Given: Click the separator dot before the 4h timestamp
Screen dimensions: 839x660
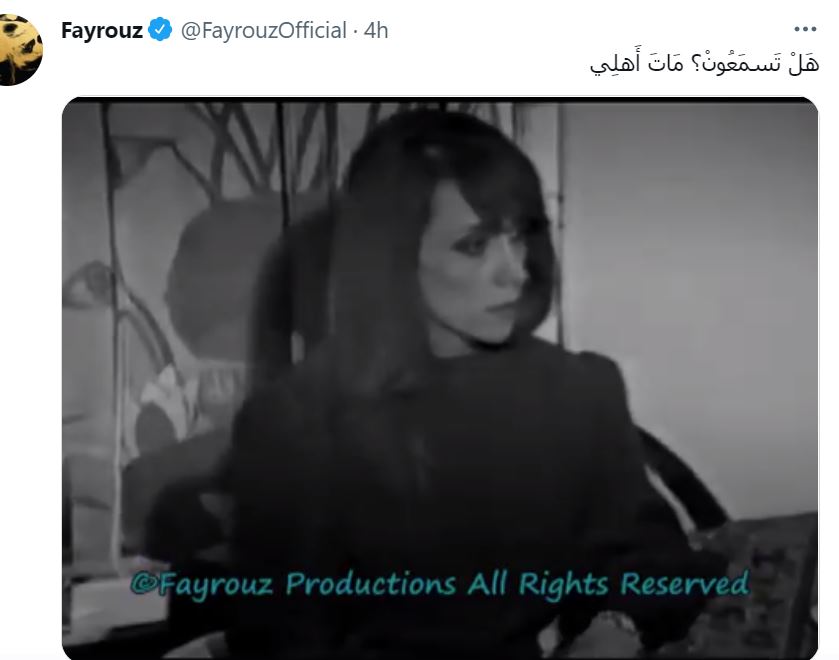Looking at the screenshot, I should point(355,31).
